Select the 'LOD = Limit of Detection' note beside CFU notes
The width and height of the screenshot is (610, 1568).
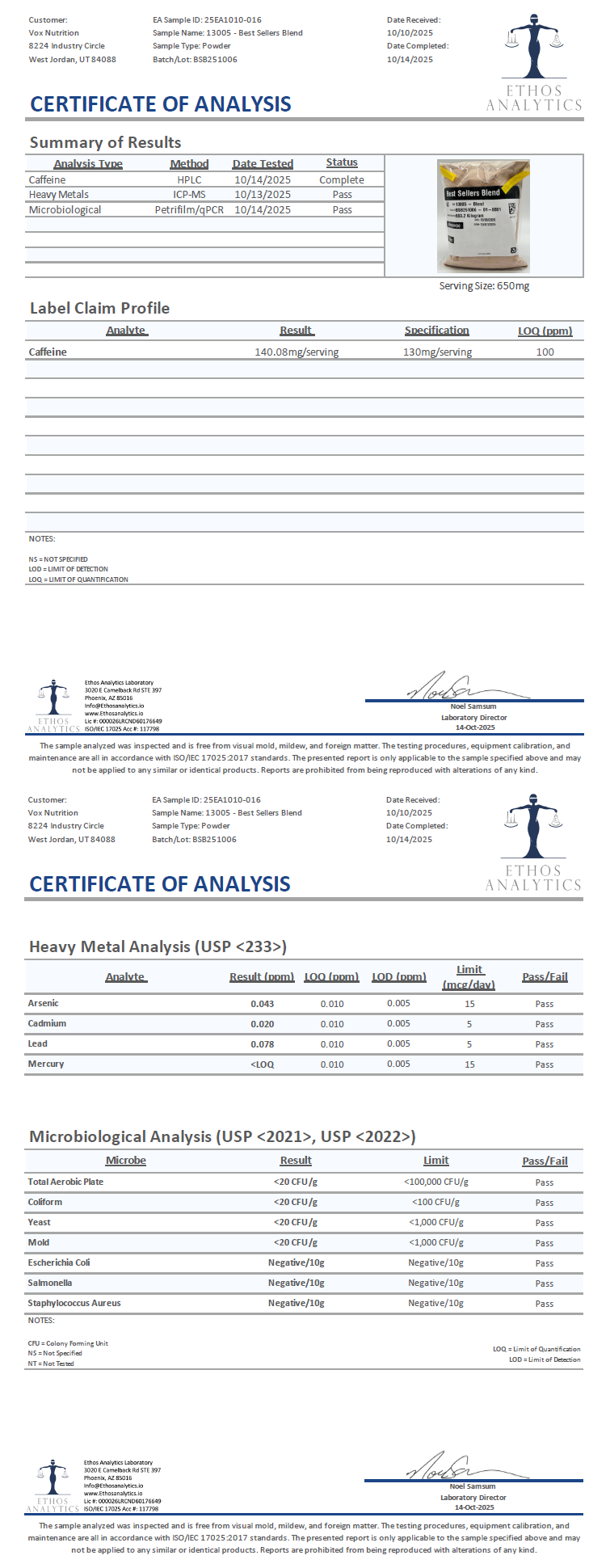click(545, 1359)
